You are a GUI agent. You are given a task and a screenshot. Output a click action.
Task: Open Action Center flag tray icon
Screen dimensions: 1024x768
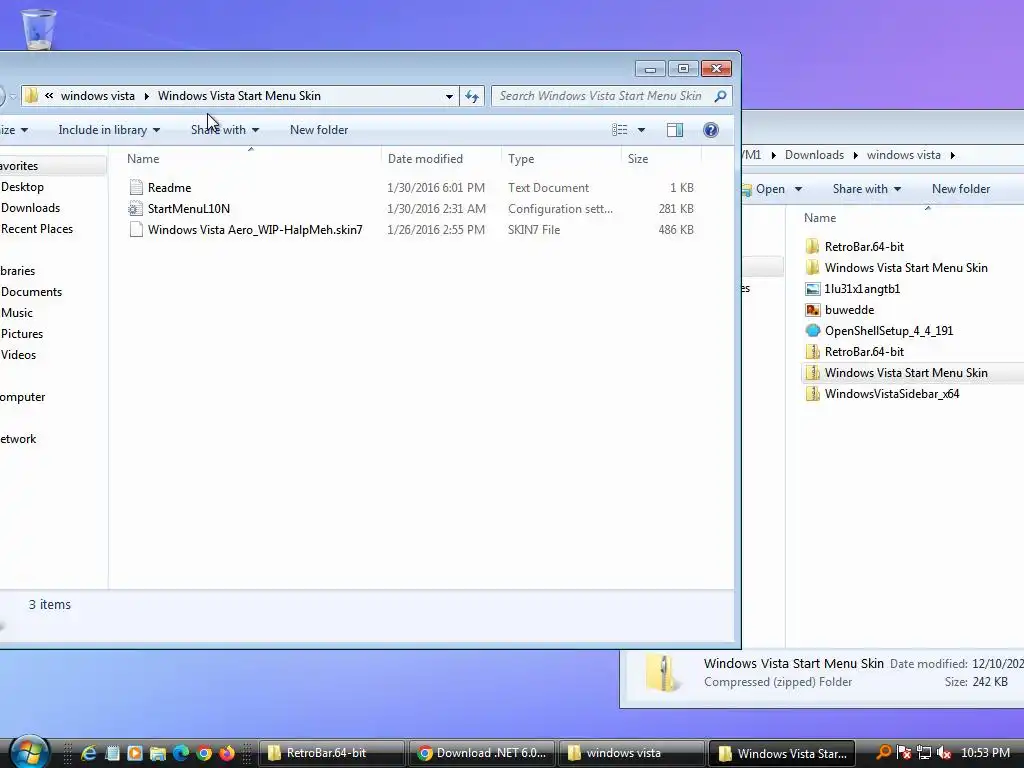point(904,753)
